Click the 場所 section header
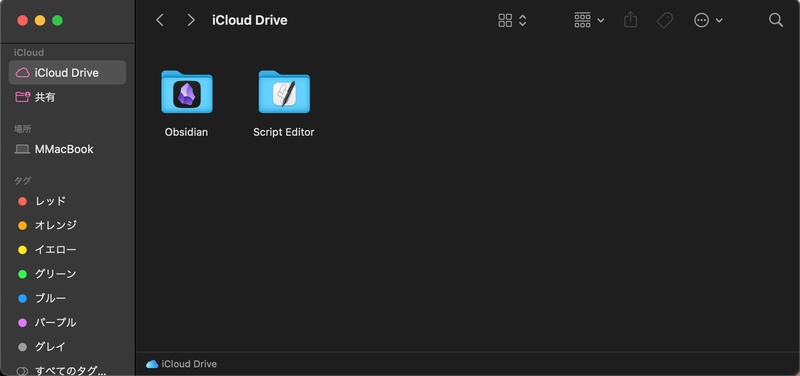The image size is (800, 376). coord(23,129)
